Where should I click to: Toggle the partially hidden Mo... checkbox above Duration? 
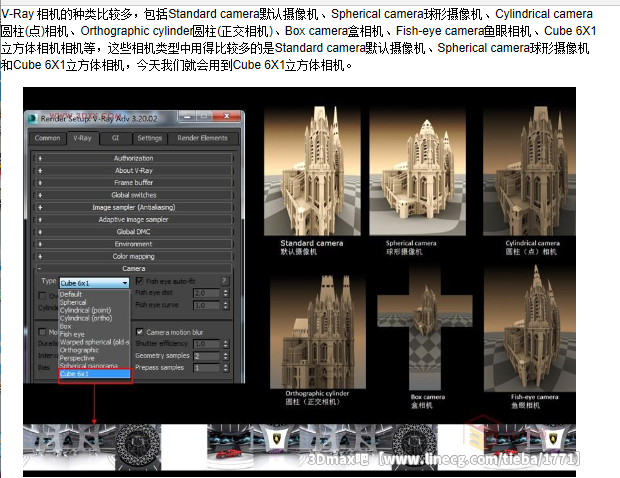click(x=42, y=331)
